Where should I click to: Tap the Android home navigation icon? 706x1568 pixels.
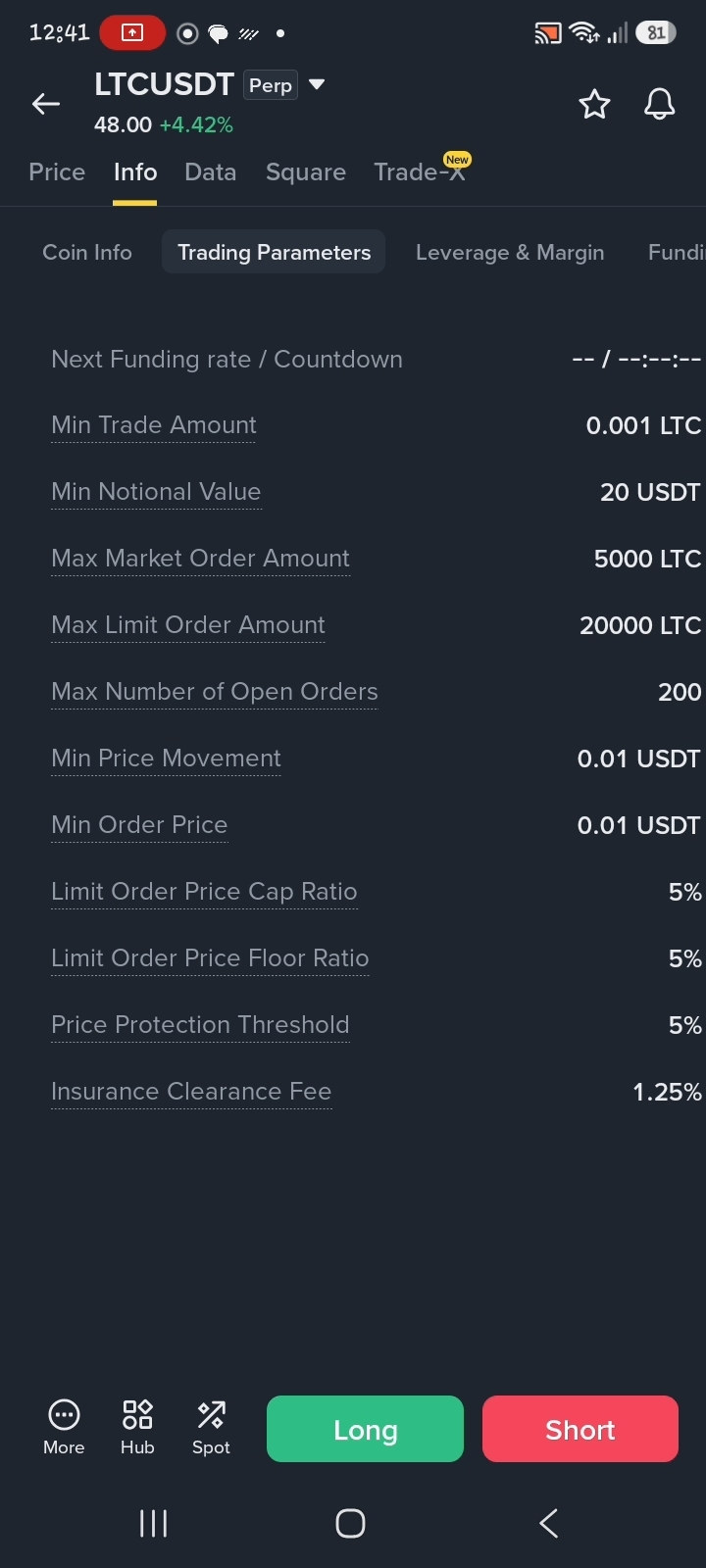[x=350, y=1523]
